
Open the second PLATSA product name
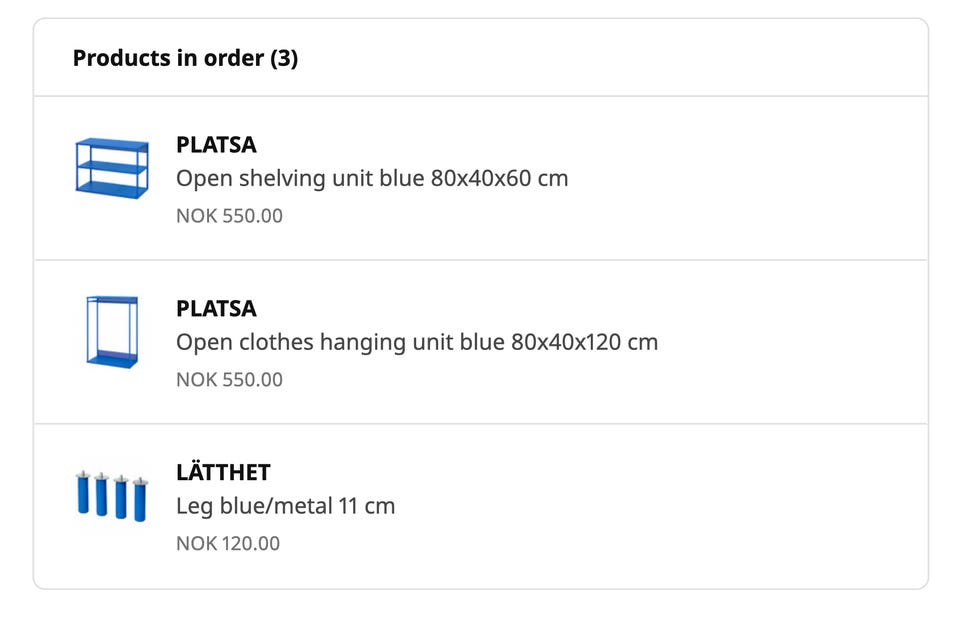coord(216,308)
